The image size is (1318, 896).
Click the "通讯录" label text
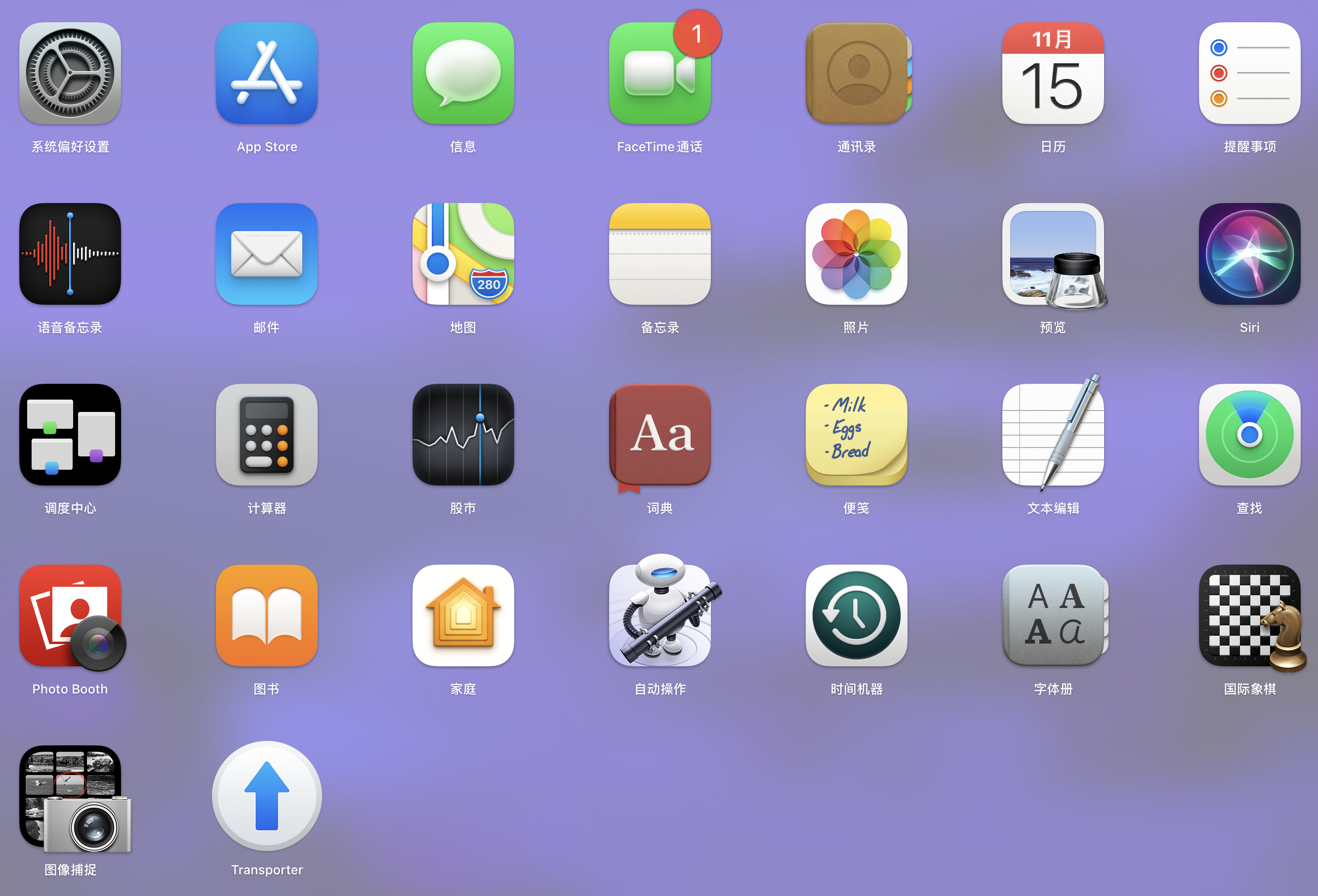pyautogui.click(x=857, y=147)
